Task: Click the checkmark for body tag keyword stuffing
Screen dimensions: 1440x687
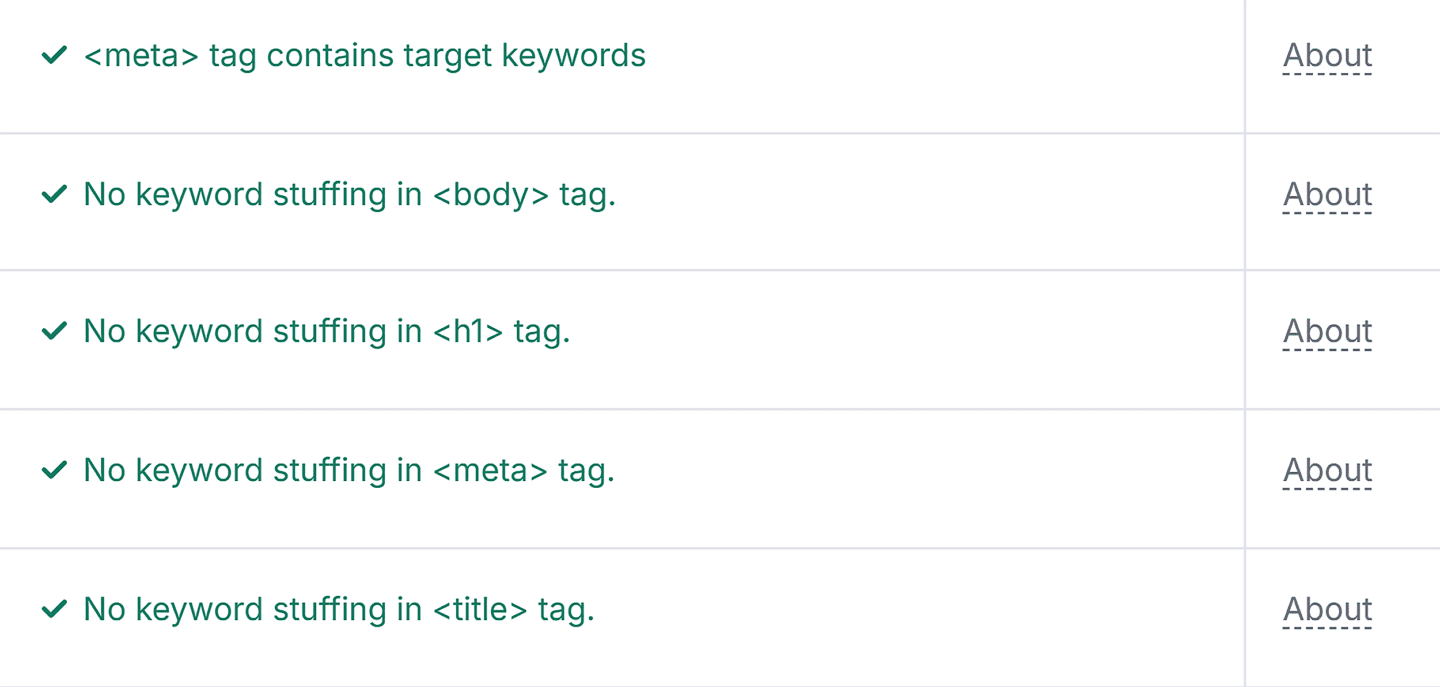Action: 54,194
